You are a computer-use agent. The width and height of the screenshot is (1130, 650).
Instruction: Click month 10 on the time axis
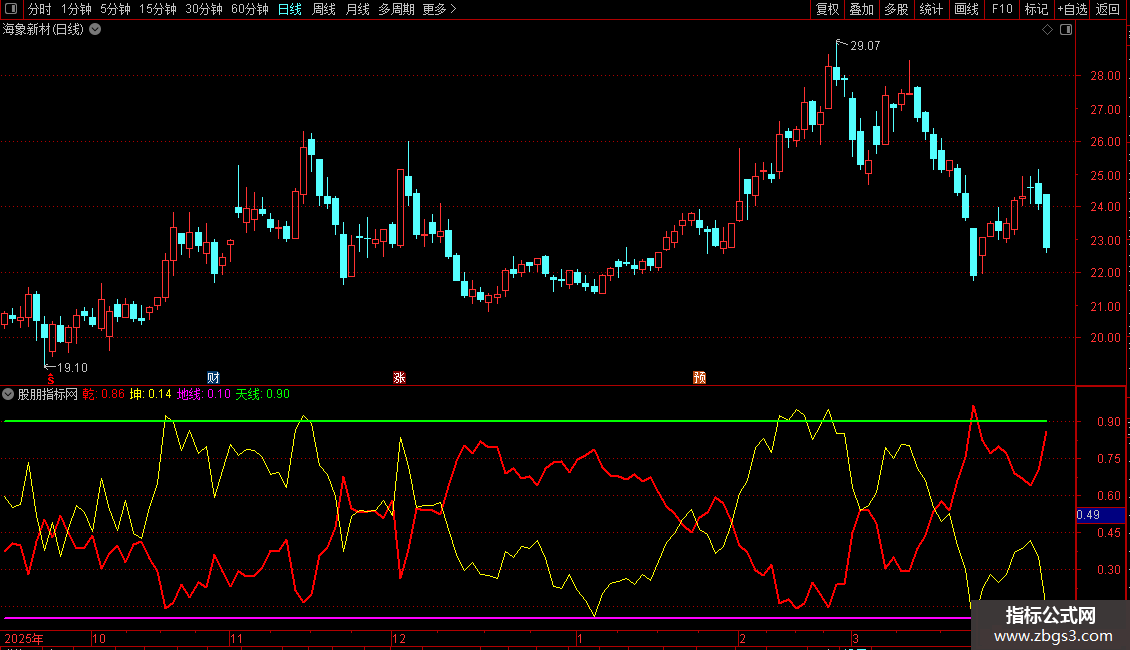[99, 638]
